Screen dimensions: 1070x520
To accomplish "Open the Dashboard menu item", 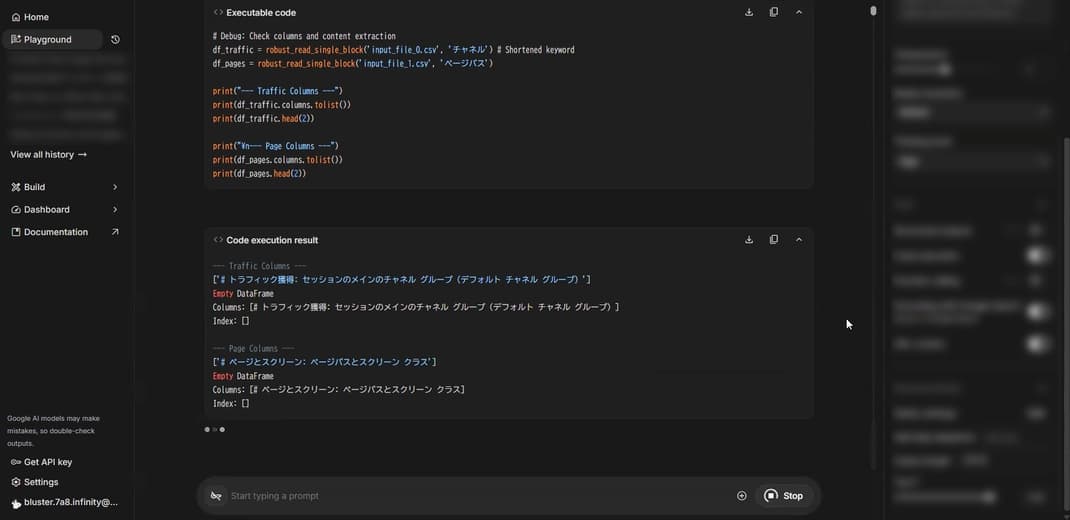I will click(x=46, y=210).
